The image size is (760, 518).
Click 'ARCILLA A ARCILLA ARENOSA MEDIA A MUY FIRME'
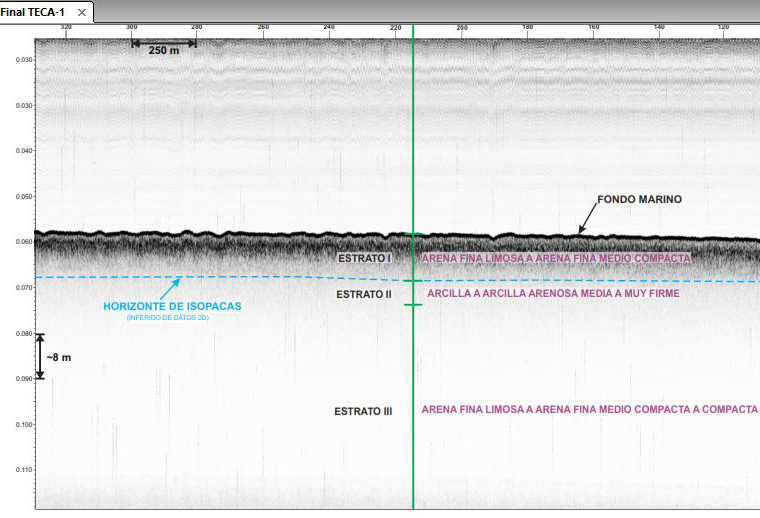click(x=553, y=293)
